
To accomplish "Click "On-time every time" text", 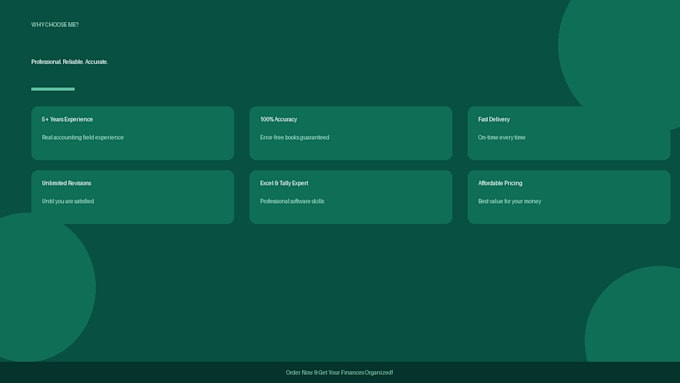I will (502, 137).
